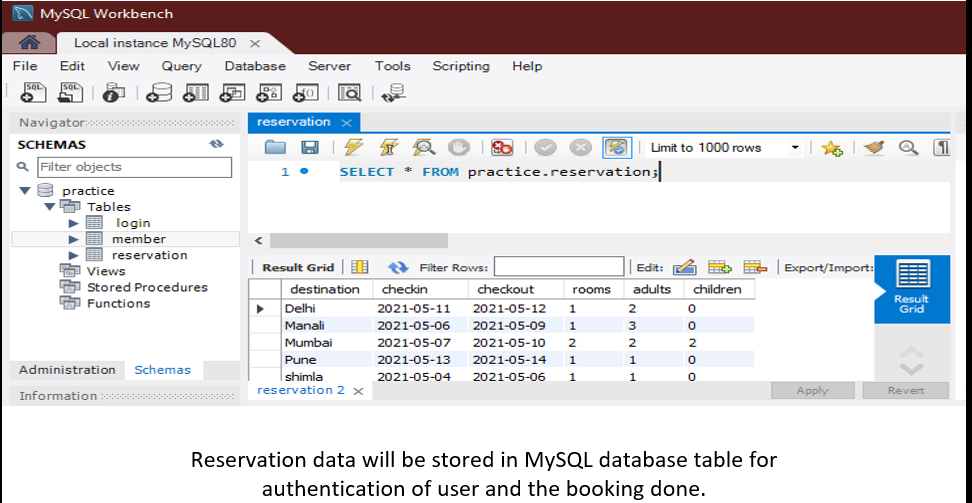Click the Filter Rows input field

tap(558, 267)
